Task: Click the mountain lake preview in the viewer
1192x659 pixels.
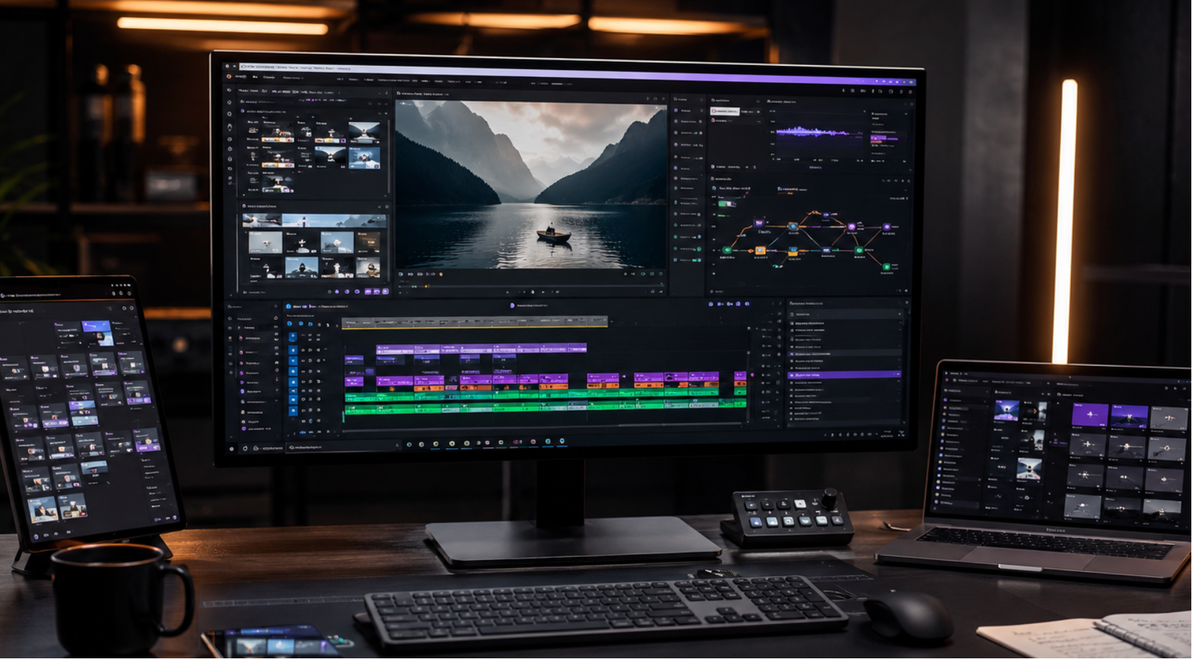Action: (531, 184)
